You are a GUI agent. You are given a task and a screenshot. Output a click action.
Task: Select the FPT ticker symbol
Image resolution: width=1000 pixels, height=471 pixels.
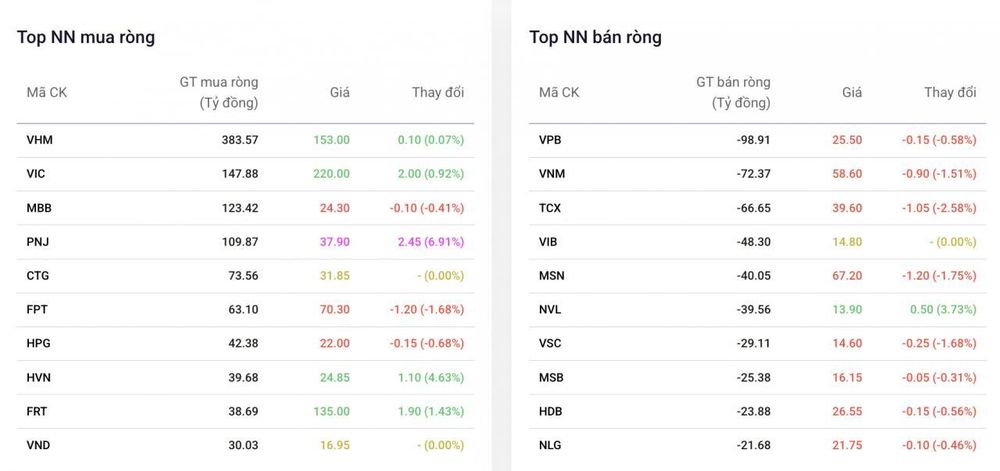click(x=37, y=309)
